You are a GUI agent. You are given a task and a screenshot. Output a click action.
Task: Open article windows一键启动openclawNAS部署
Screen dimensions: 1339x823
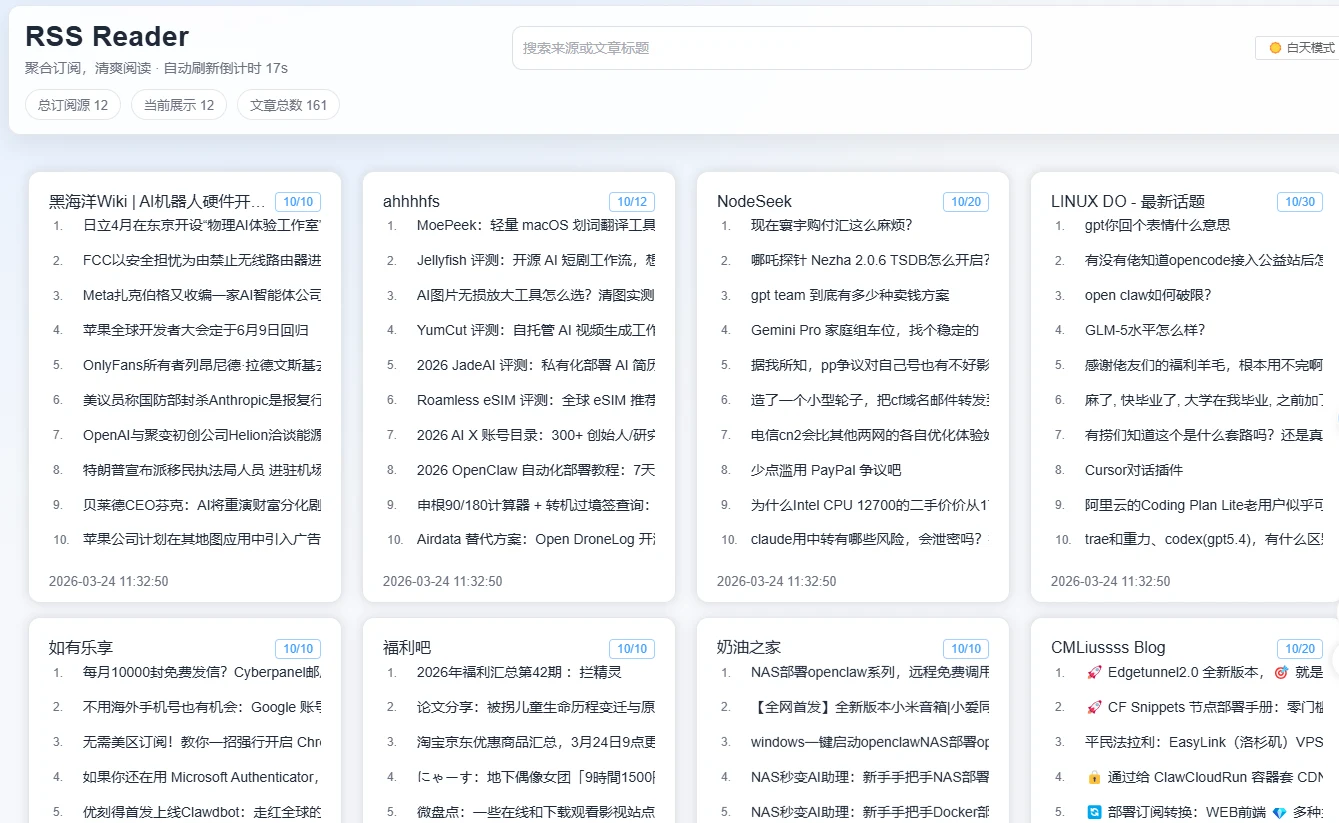(870, 742)
